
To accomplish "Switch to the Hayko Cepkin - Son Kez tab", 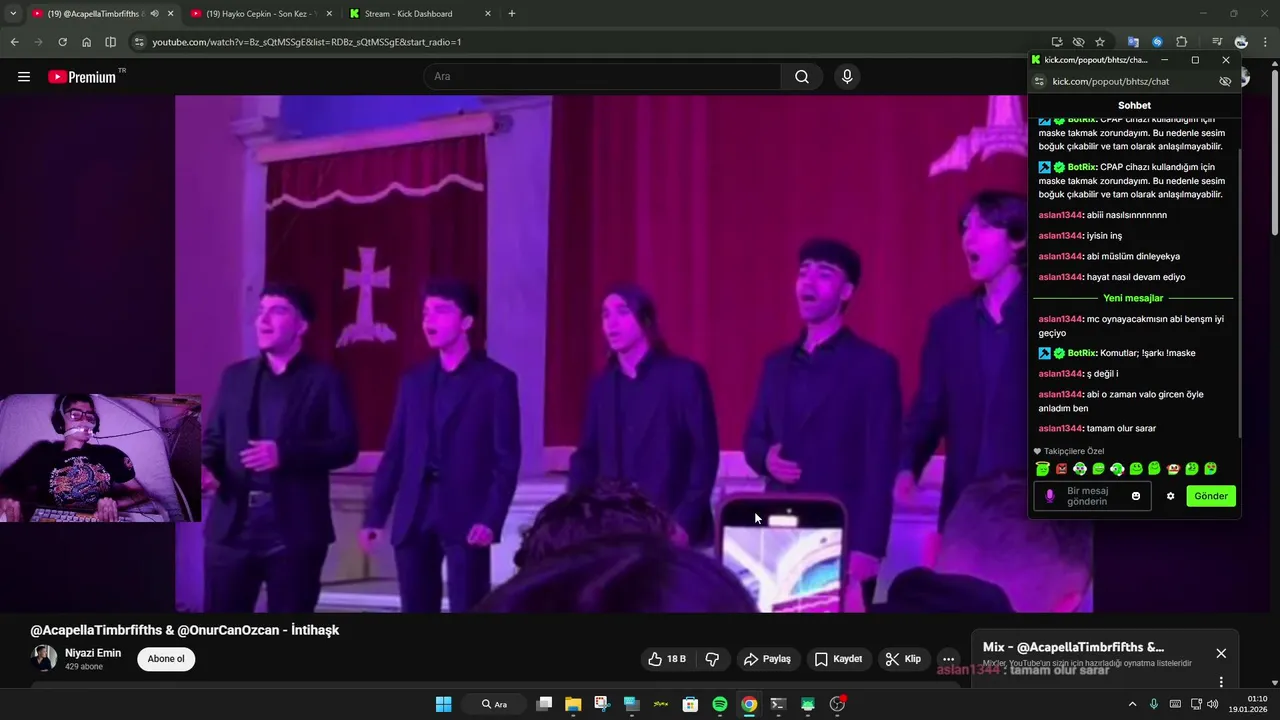I will click(x=260, y=14).
